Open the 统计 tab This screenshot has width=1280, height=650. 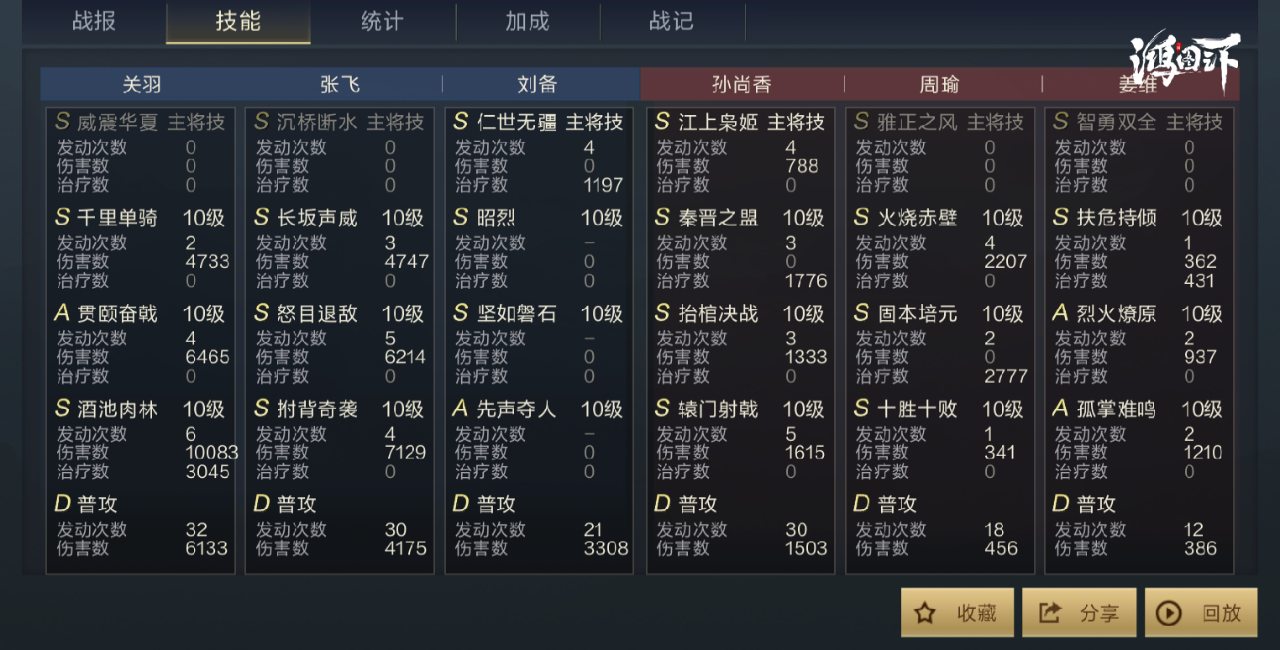tap(382, 21)
